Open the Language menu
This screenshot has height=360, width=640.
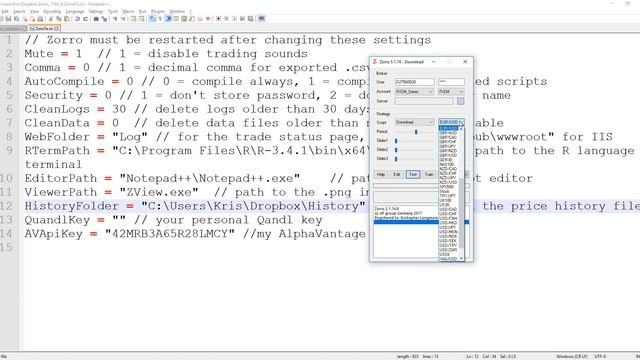75,11
